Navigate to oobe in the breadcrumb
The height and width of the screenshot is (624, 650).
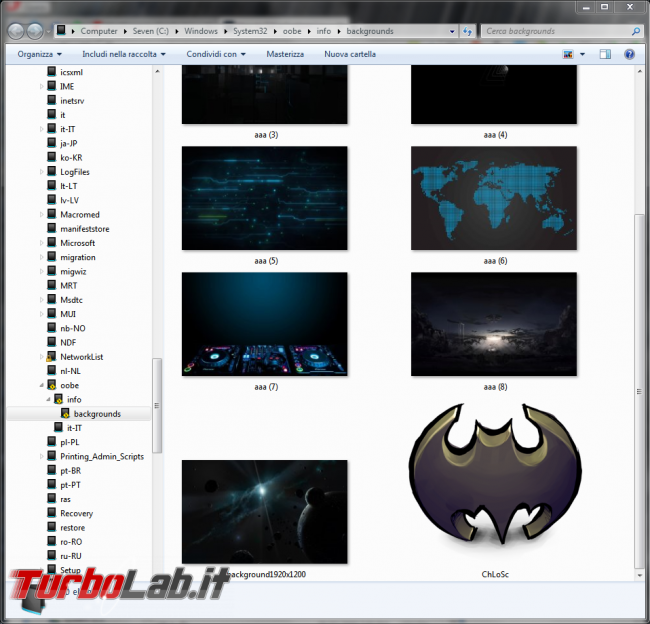coord(292,31)
